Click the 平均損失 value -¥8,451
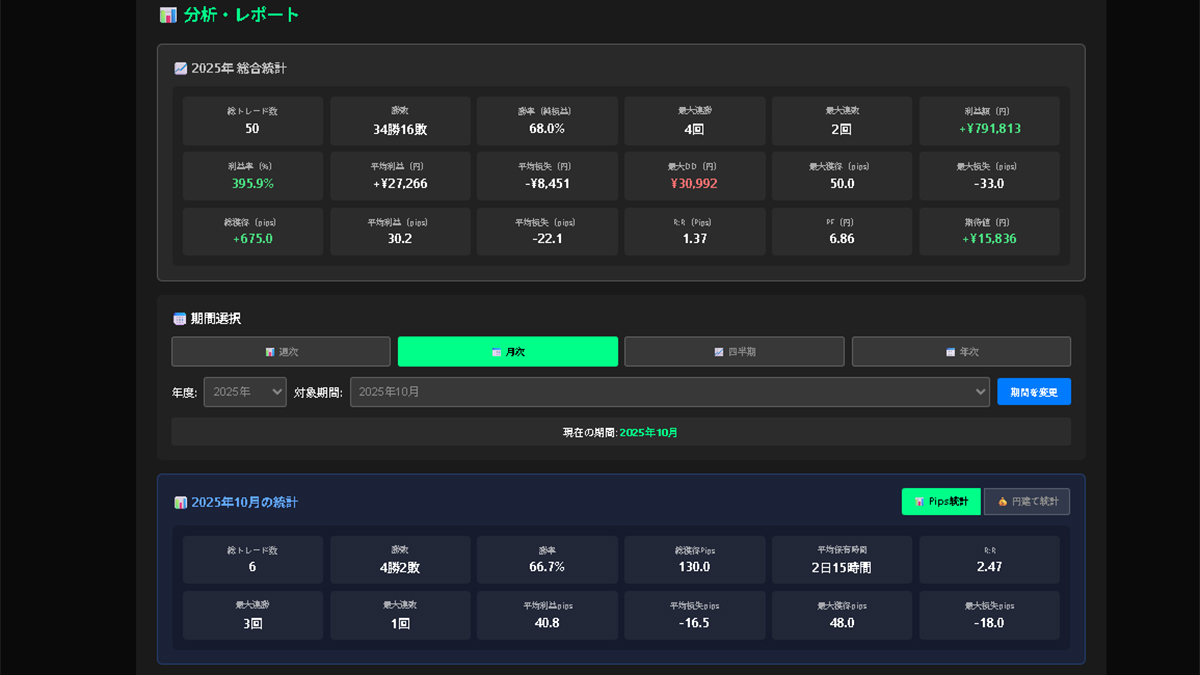Image resolution: width=1200 pixels, height=675 pixels. pyautogui.click(x=547, y=184)
